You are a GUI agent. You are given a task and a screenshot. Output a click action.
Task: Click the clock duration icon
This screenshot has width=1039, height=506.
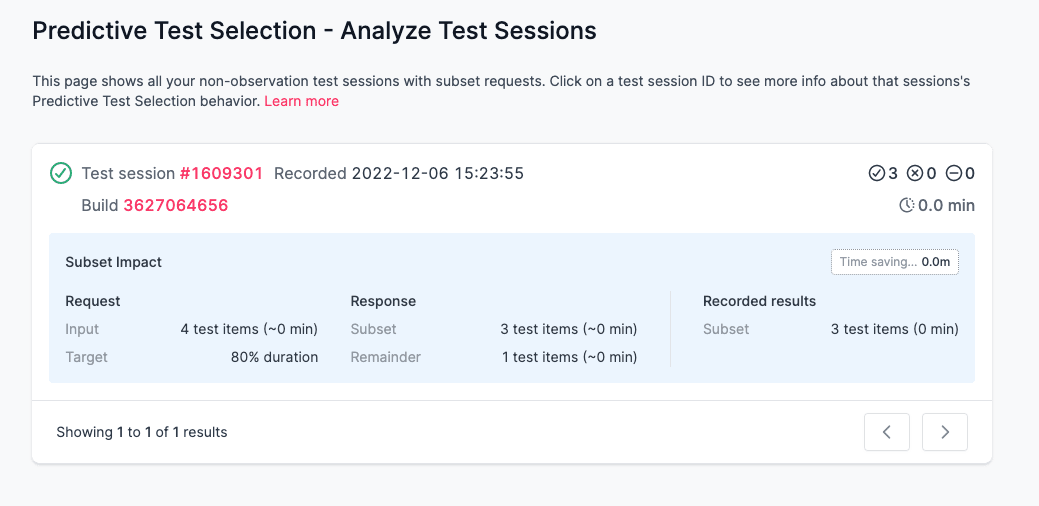point(907,205)
